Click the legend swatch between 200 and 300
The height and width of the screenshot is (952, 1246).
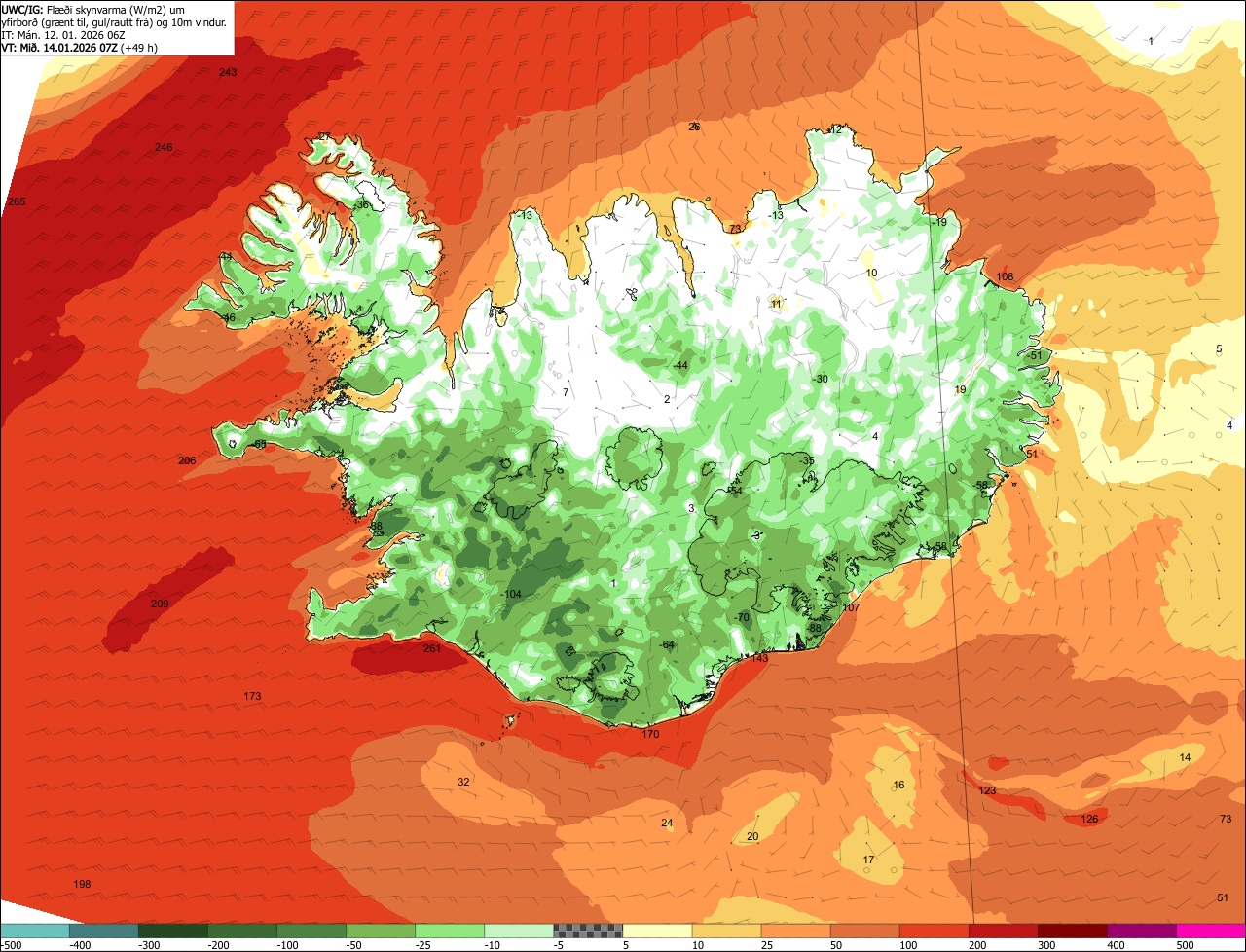point(1004,931)
